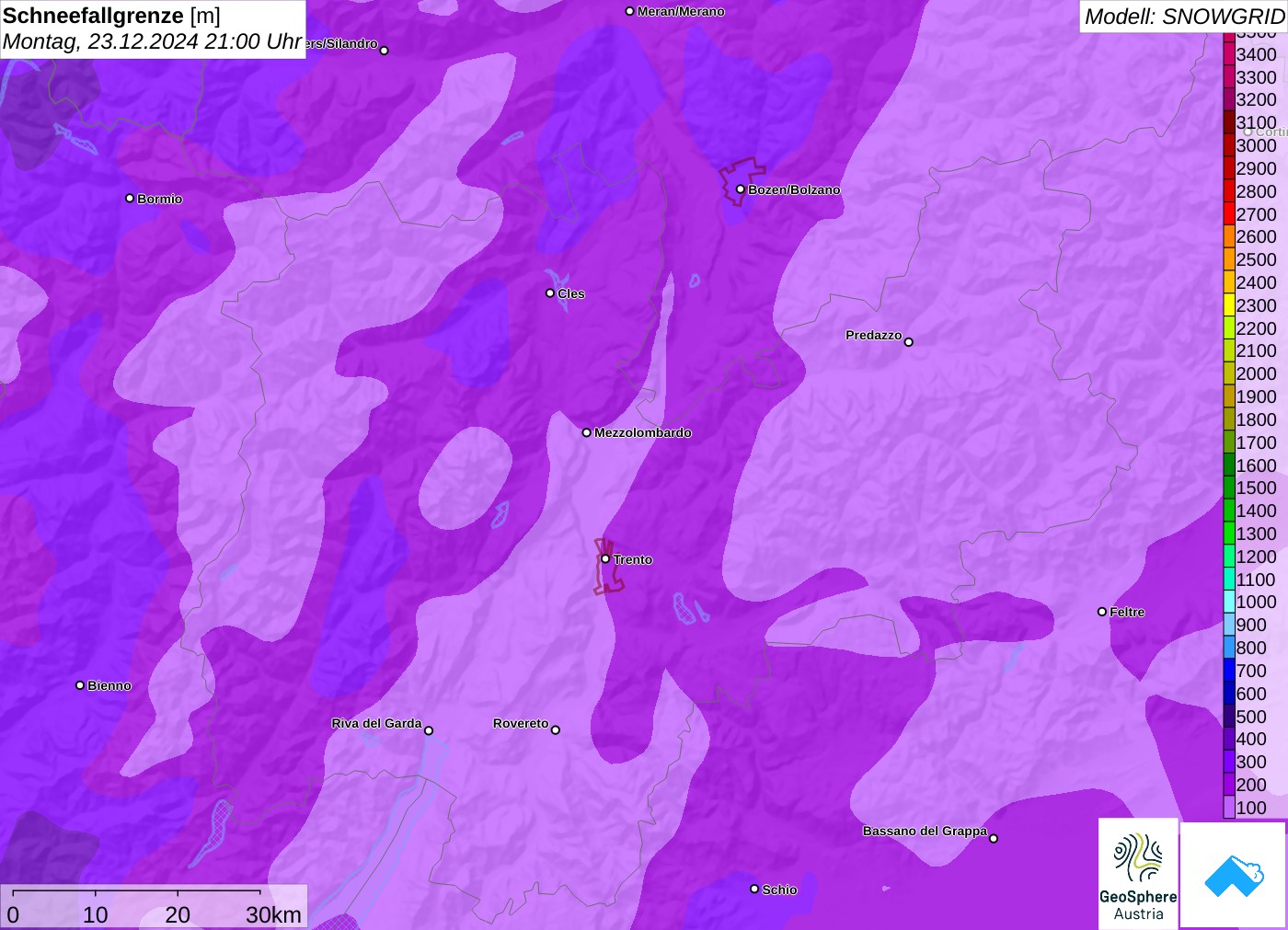Select the Predazzo marker dot
This screenshot has height=930, width=1288.
point(909,342)
